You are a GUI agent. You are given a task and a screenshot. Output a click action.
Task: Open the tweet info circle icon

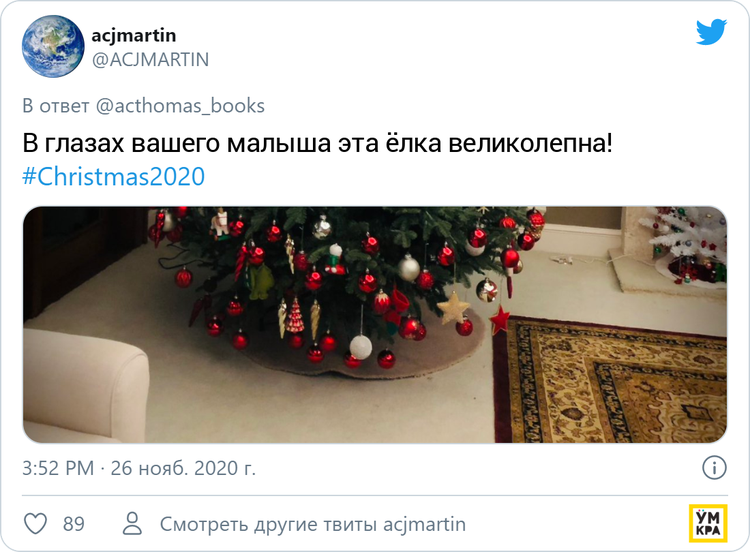pyautogui.click(x=714, y=467)
